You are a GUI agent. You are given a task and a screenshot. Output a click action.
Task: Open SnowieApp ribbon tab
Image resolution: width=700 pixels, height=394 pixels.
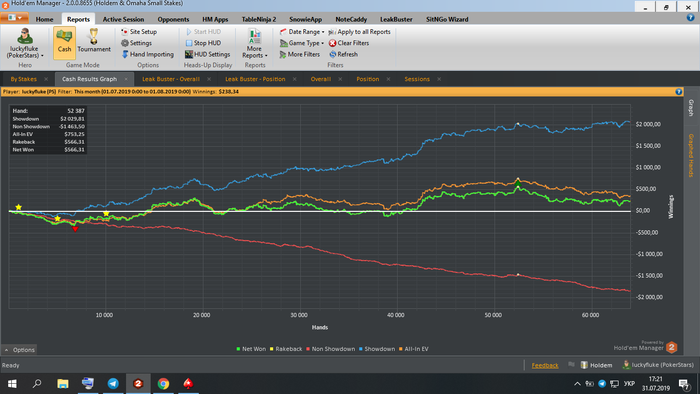point(305,19)
